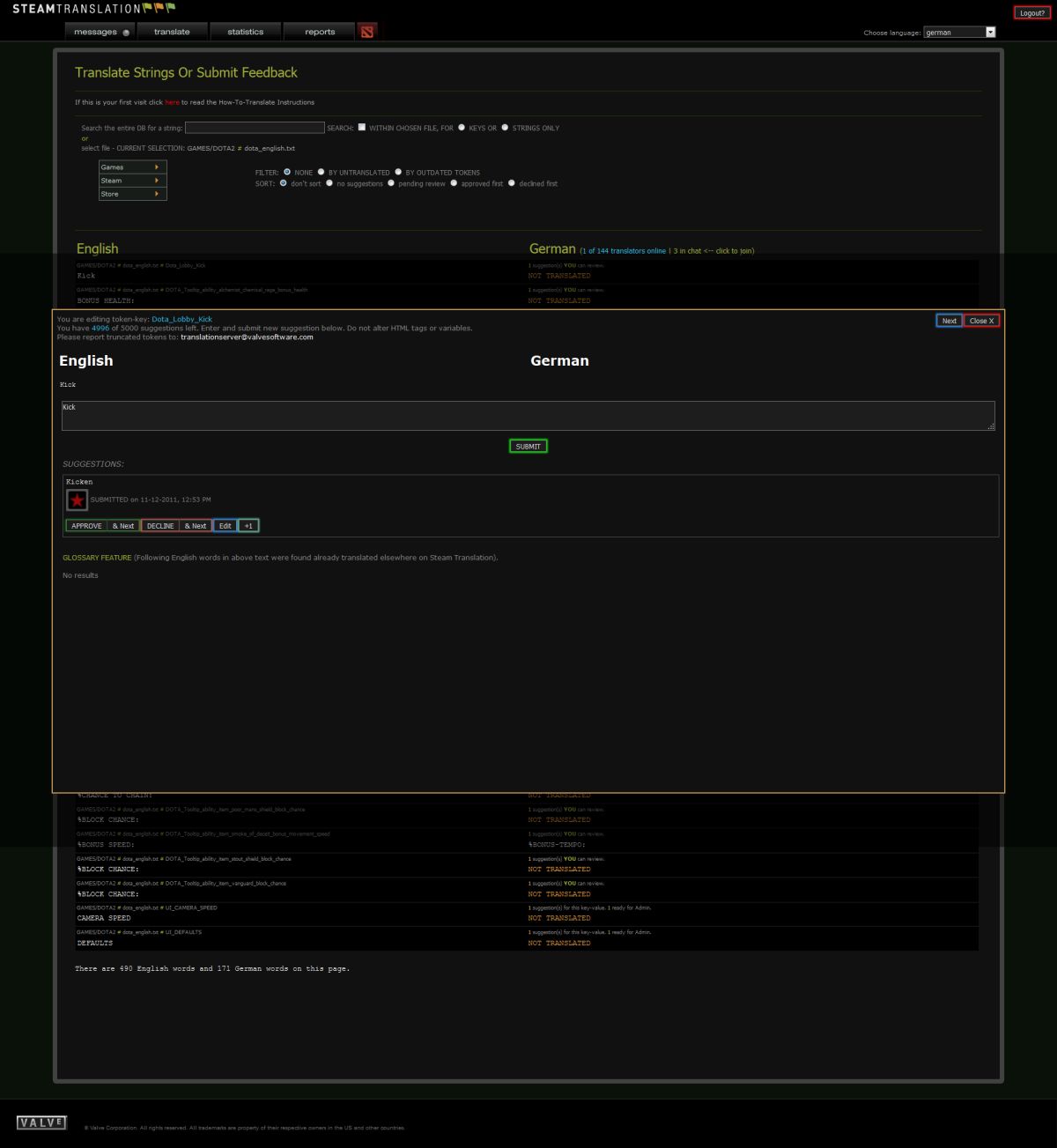Image resolution: width=1057 pixels, height=1148 pixels.
Task: Sort with 'declined first'
Action: click(512, 183)
